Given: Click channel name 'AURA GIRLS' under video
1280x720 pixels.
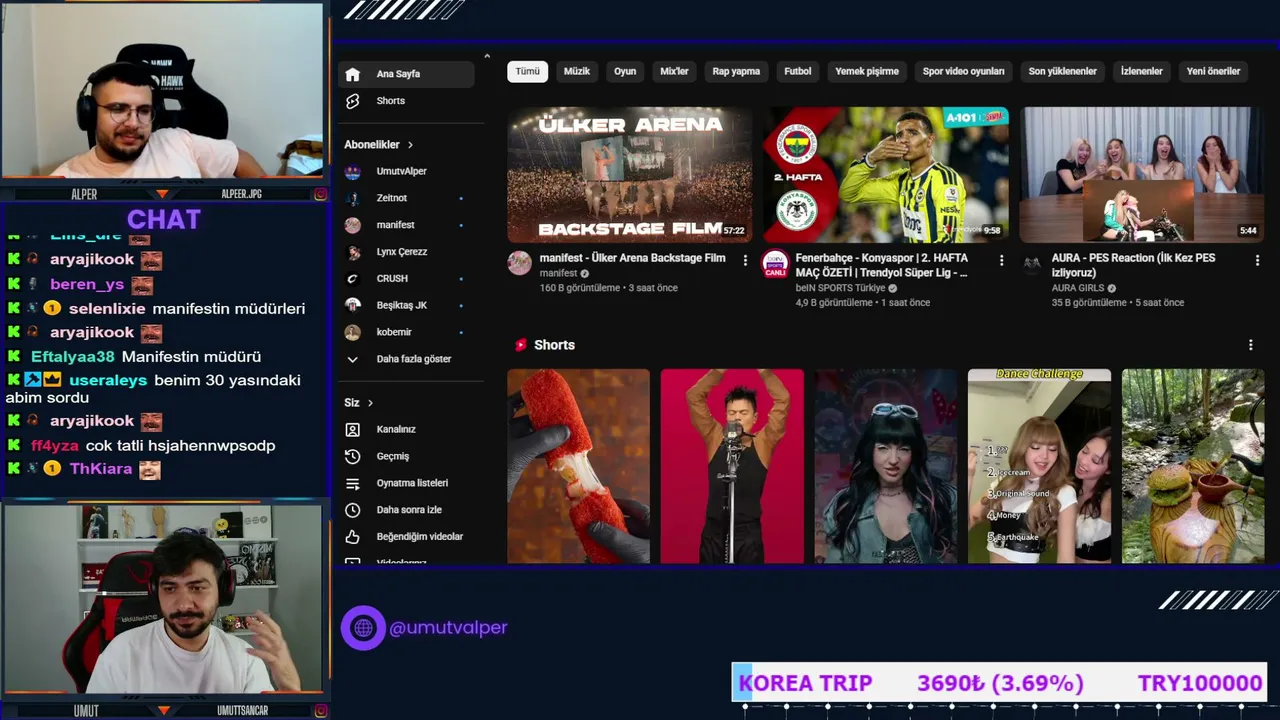Looking at the screenshot, I should [1079, 288].
